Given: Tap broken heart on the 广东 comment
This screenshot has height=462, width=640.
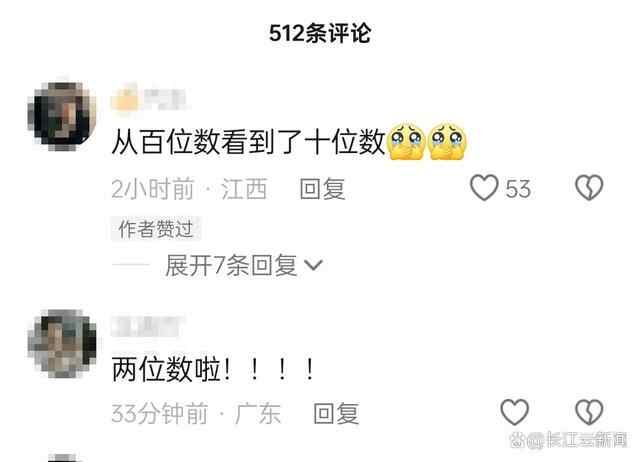Looking at the screenshot, I should (x=589, y=412).
